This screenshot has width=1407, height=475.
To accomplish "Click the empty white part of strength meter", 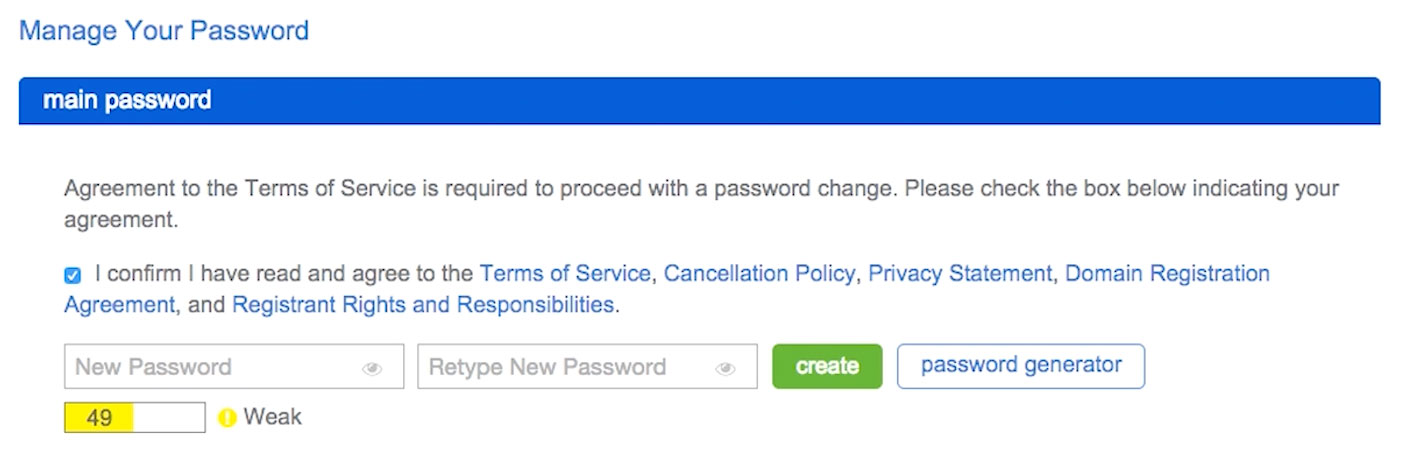I will point(169,418).
